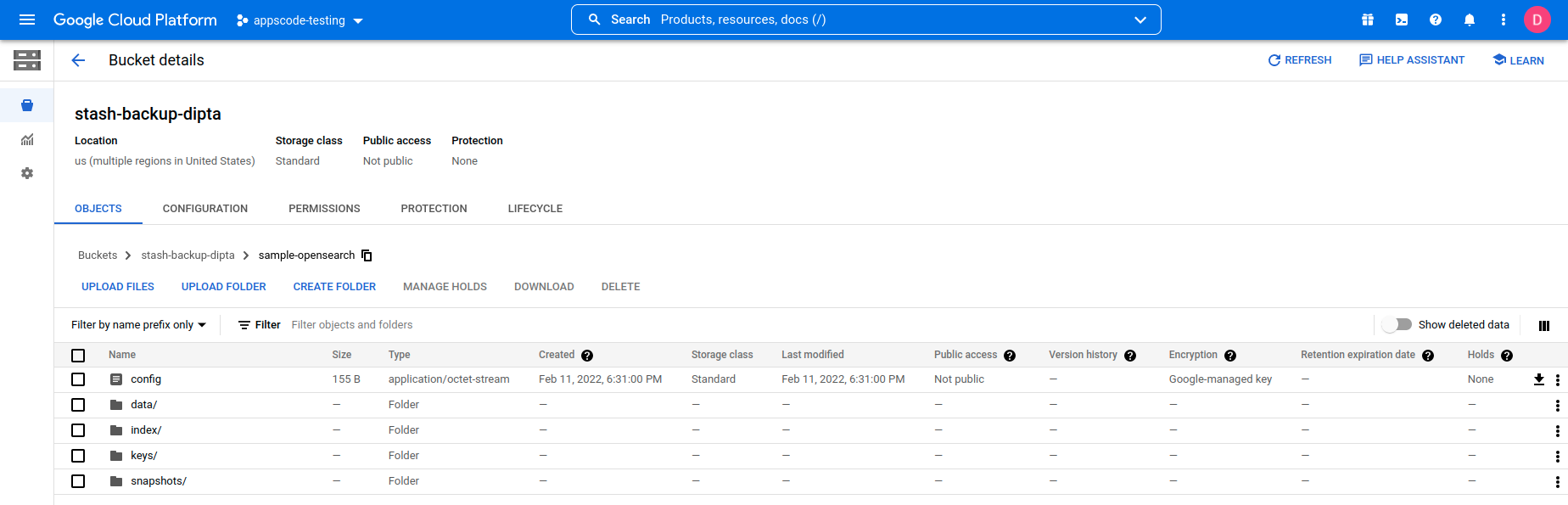This screenshot has height=505, width=1568.
Task: Switch to the PERMISSIONS tab
Action: (x=324, y=209)
